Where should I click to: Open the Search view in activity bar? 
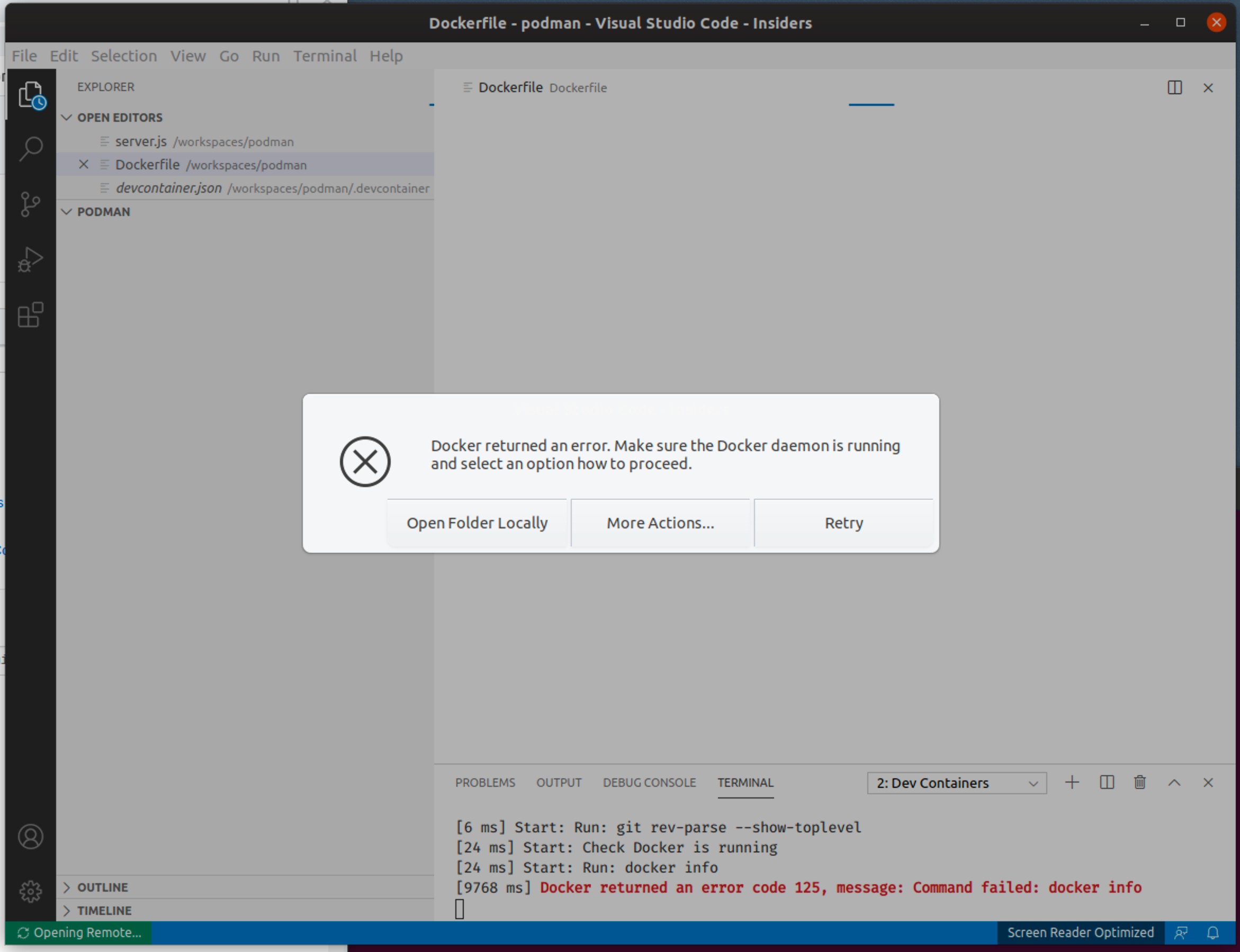31,149
